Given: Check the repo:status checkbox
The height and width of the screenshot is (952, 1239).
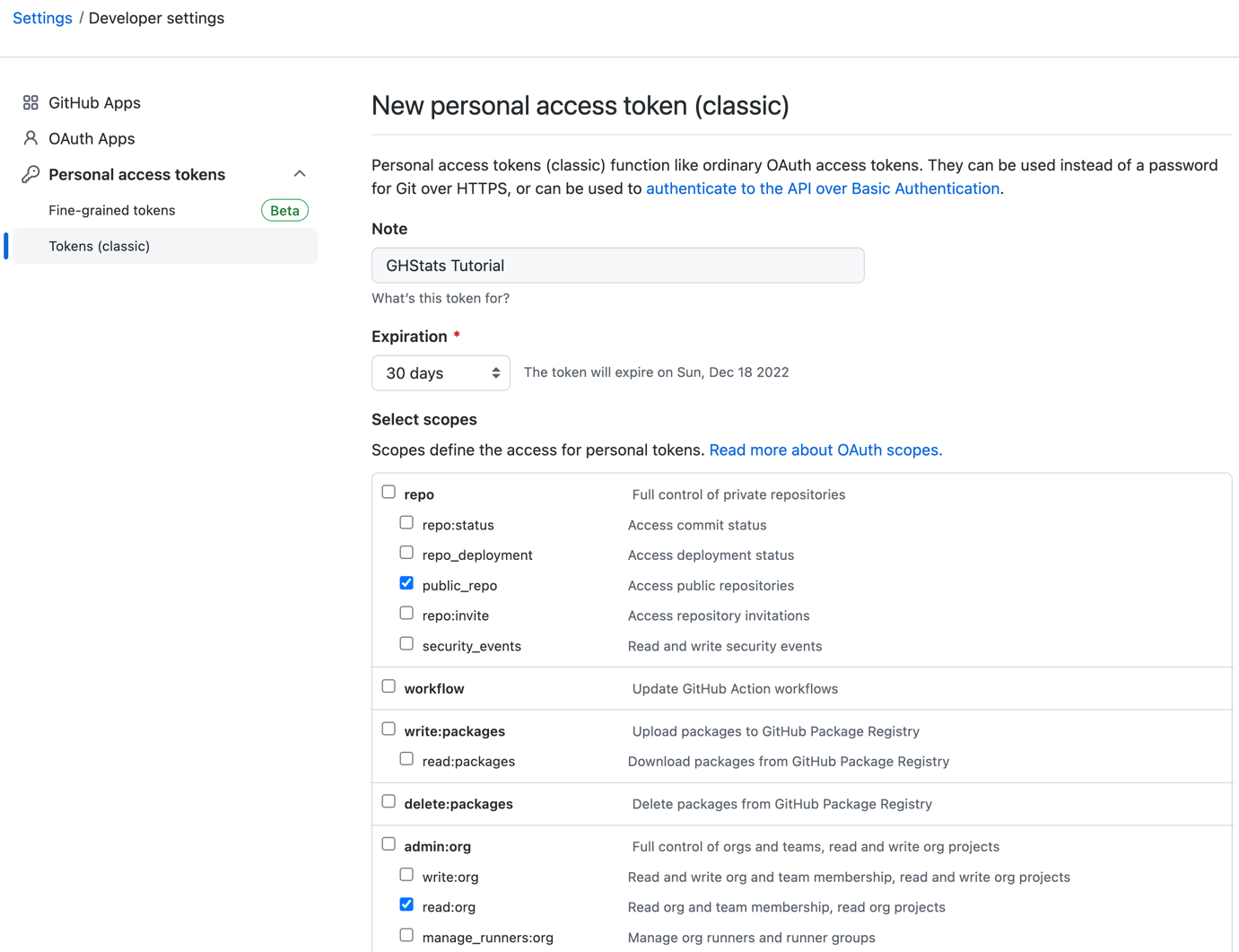Looking at the screenshot, I should pos(406,521).
